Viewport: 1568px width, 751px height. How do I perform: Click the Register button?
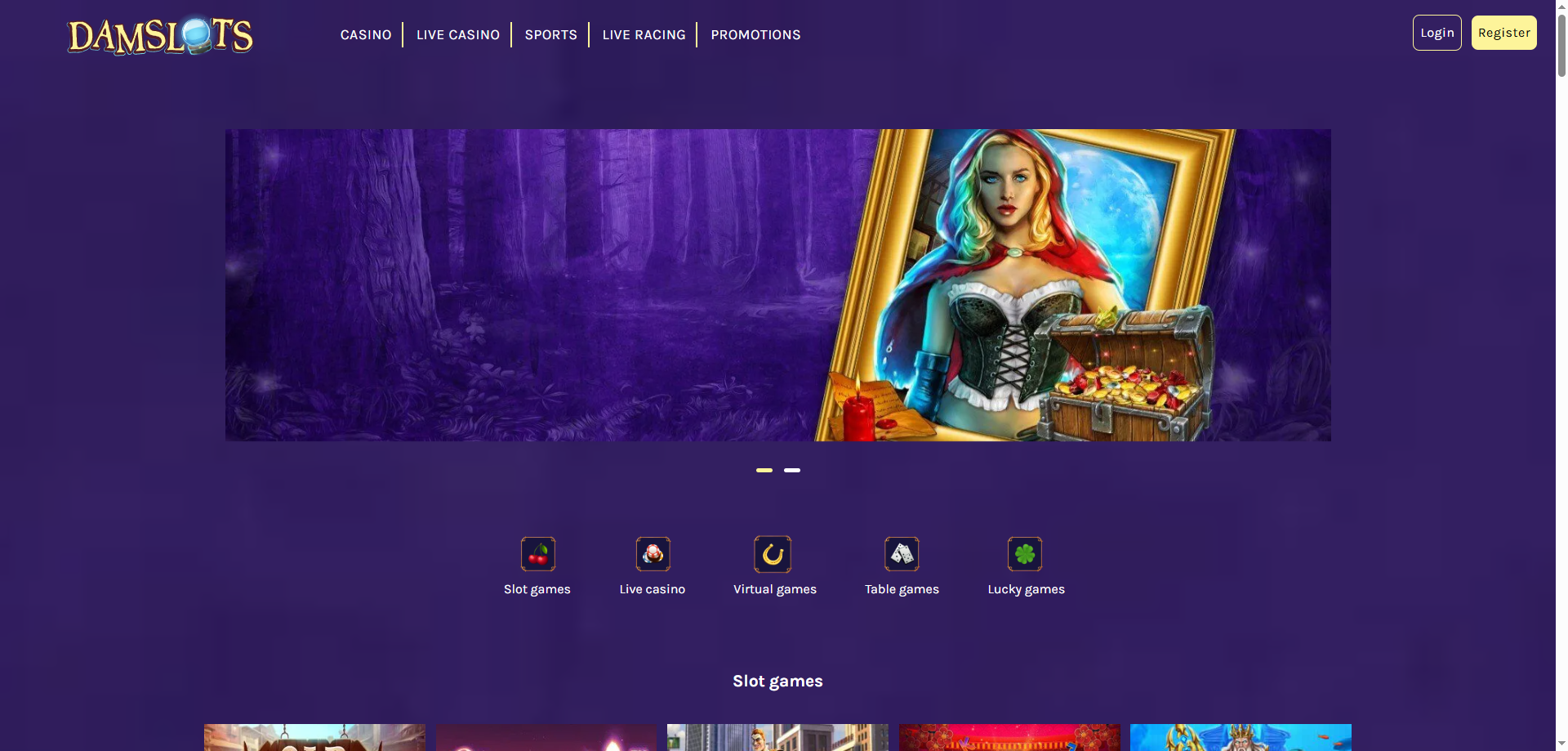coord(1504,33)
